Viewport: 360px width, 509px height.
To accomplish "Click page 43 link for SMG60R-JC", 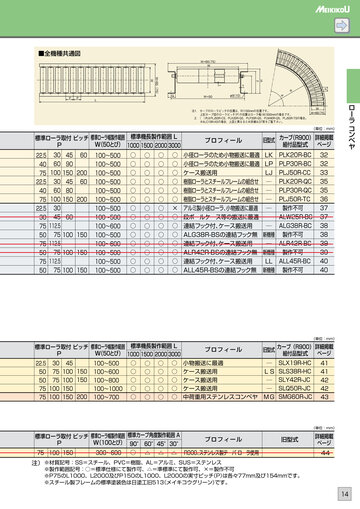I will (324, 397).
